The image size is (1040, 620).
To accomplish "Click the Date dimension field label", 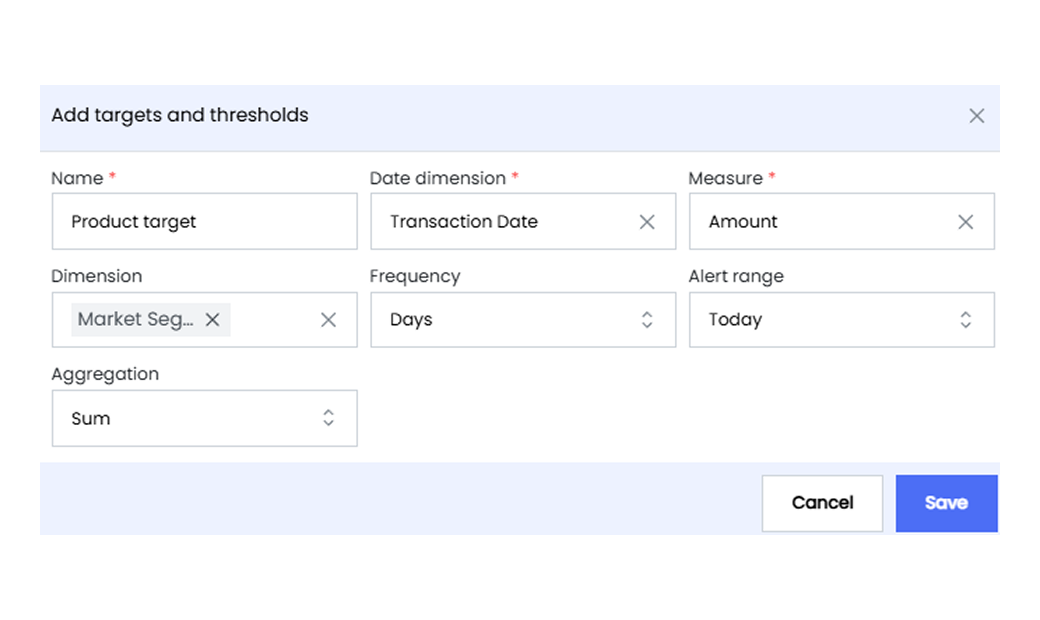I will [438, 178].
